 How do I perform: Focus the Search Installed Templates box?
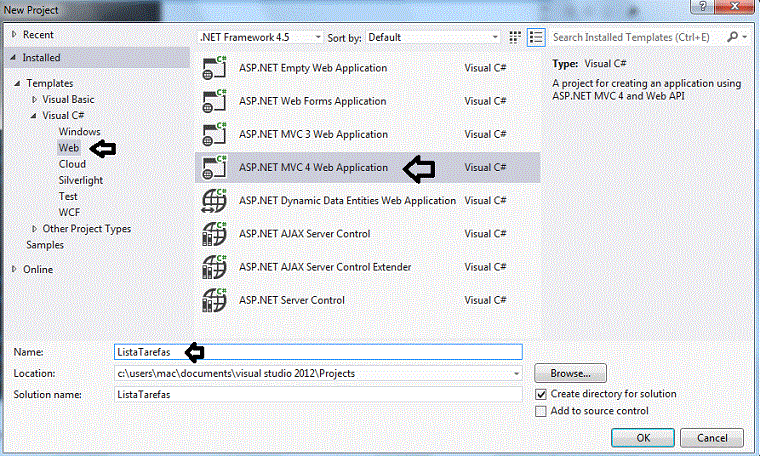(x=638, y=37)
